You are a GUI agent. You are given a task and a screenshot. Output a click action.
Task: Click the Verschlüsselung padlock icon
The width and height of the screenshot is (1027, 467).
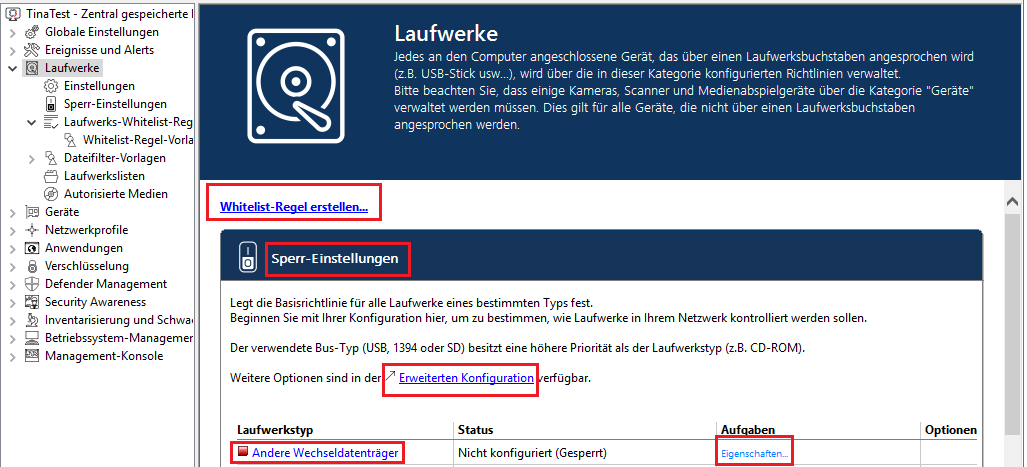[32, 266]
